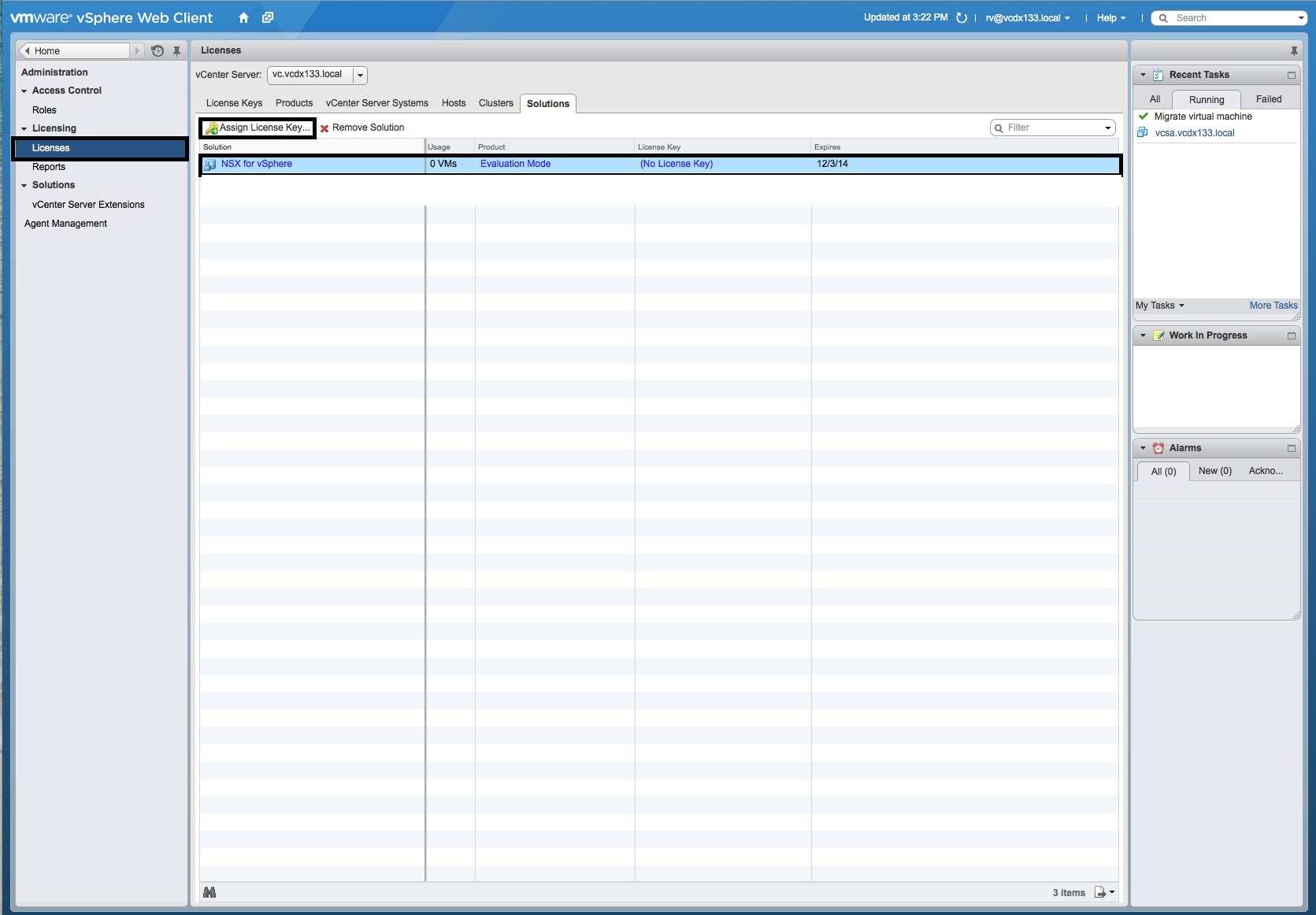
Task: Open the My Tasks dropdown
Action: click(1159, 306)
